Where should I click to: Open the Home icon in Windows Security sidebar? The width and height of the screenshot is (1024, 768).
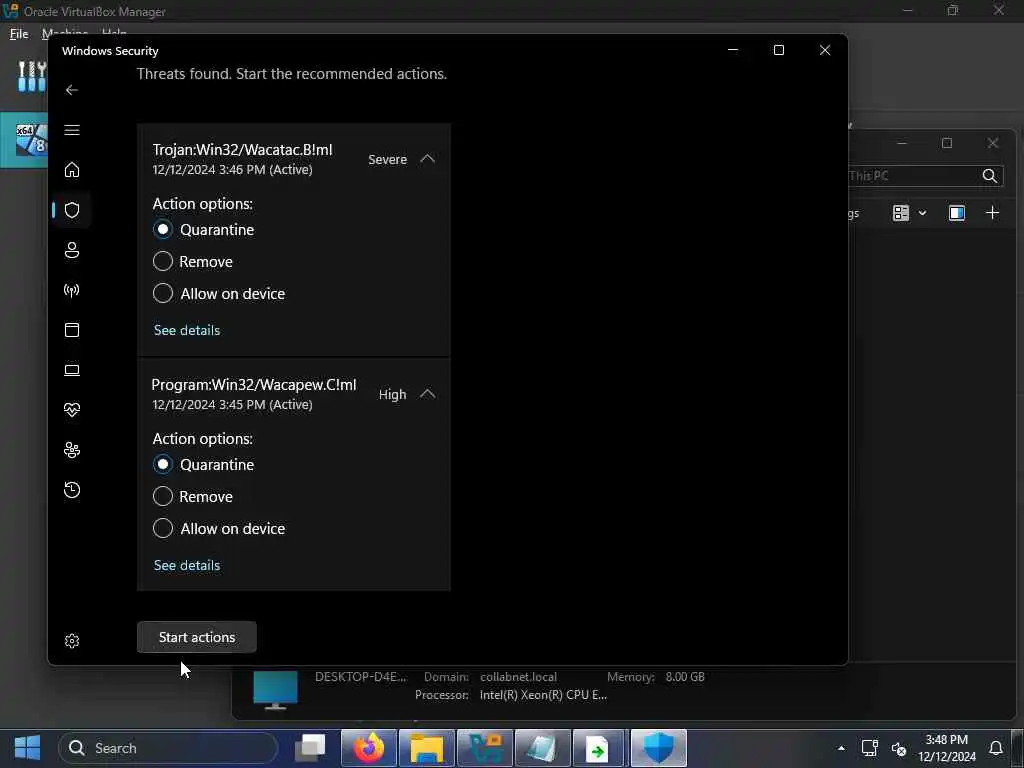72,170
